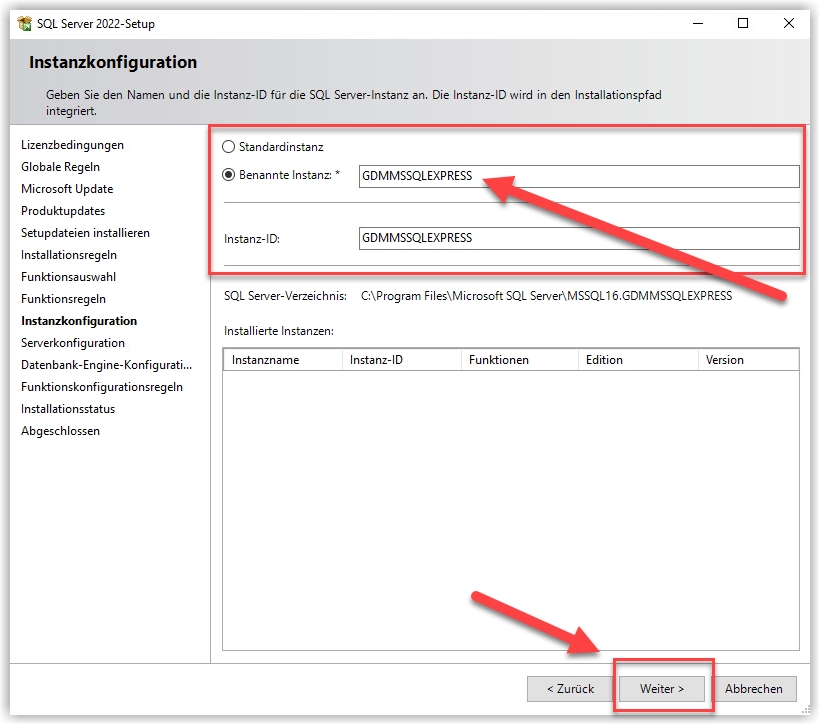The height and width of the screenshot is (725, 820).
Task: Click the Instanzname column header
Action: coord(282,360)
